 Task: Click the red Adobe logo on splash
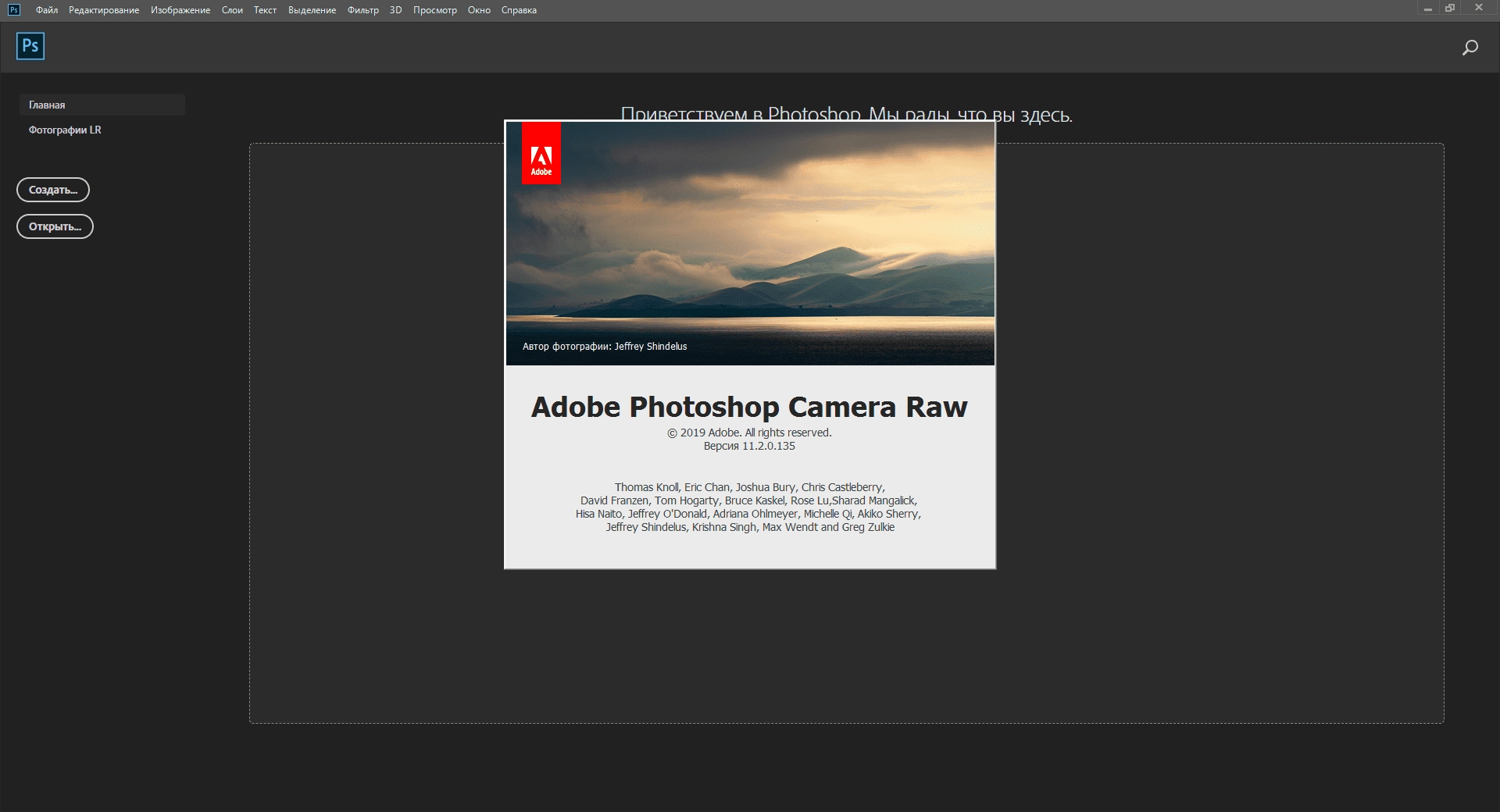point(541,153)
